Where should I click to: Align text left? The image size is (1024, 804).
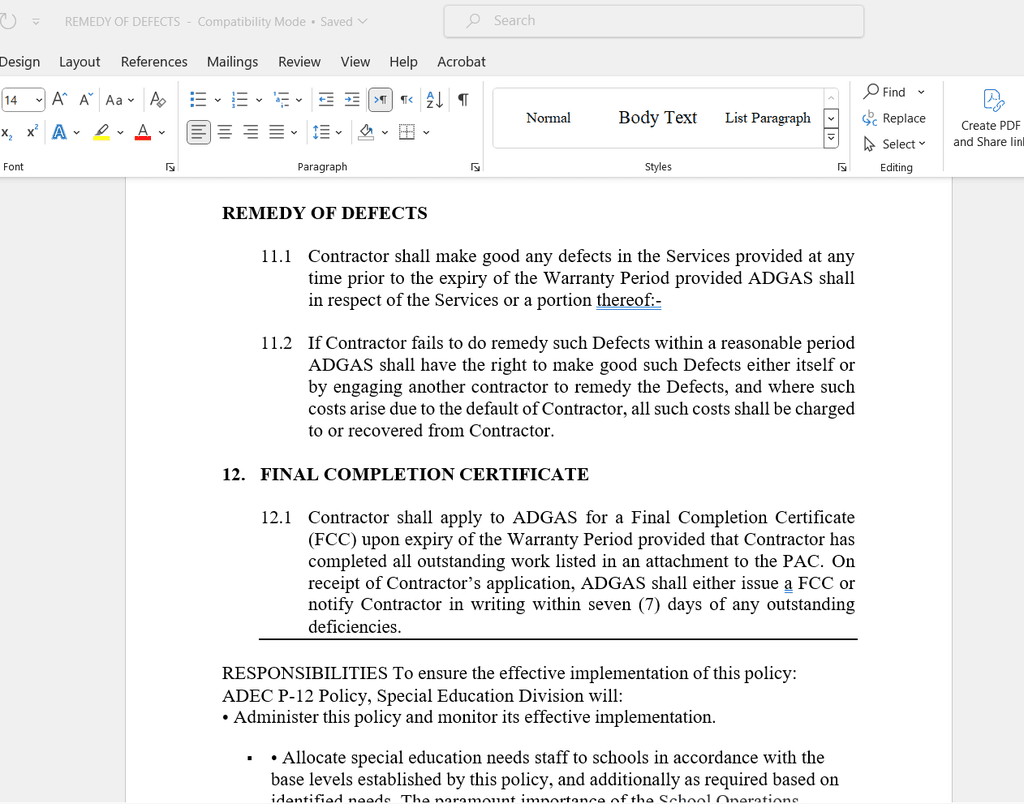pyautogui.click(x=199, y=133)
